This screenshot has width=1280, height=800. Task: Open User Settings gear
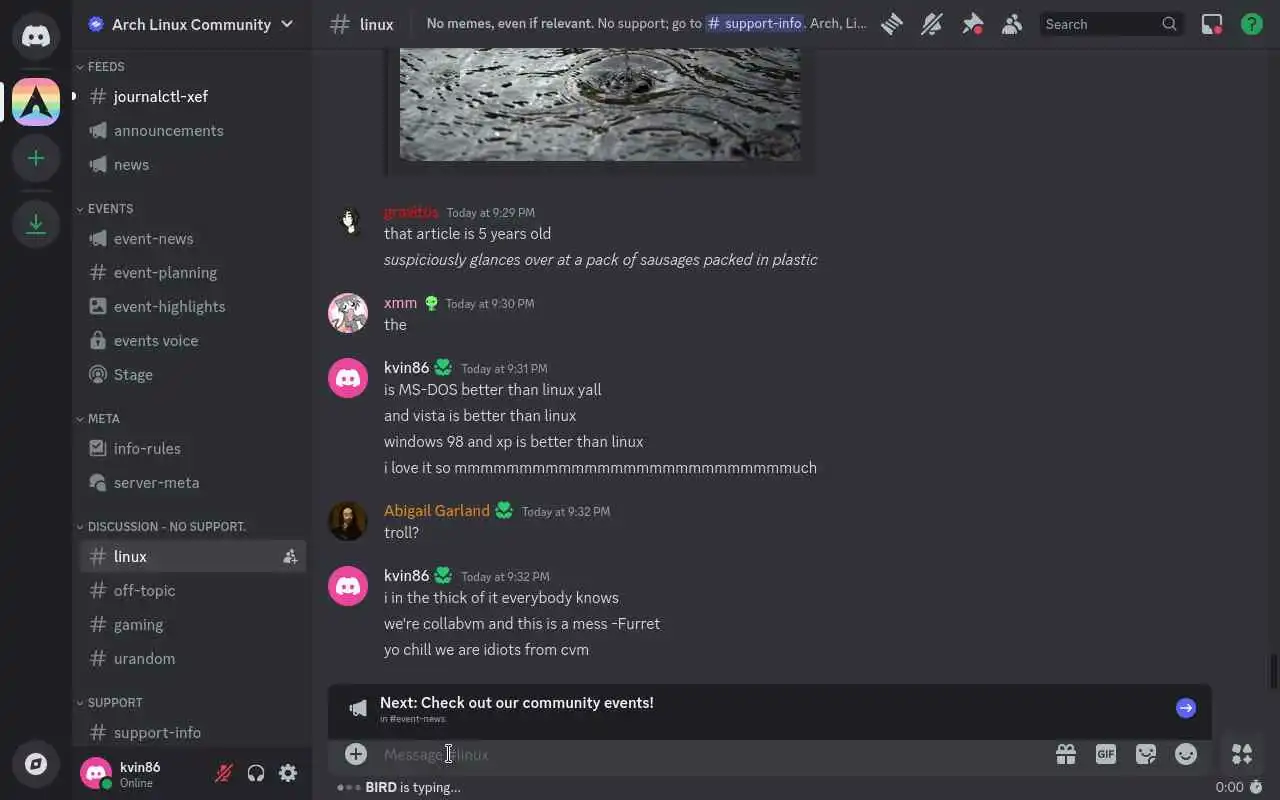point(288,773)
